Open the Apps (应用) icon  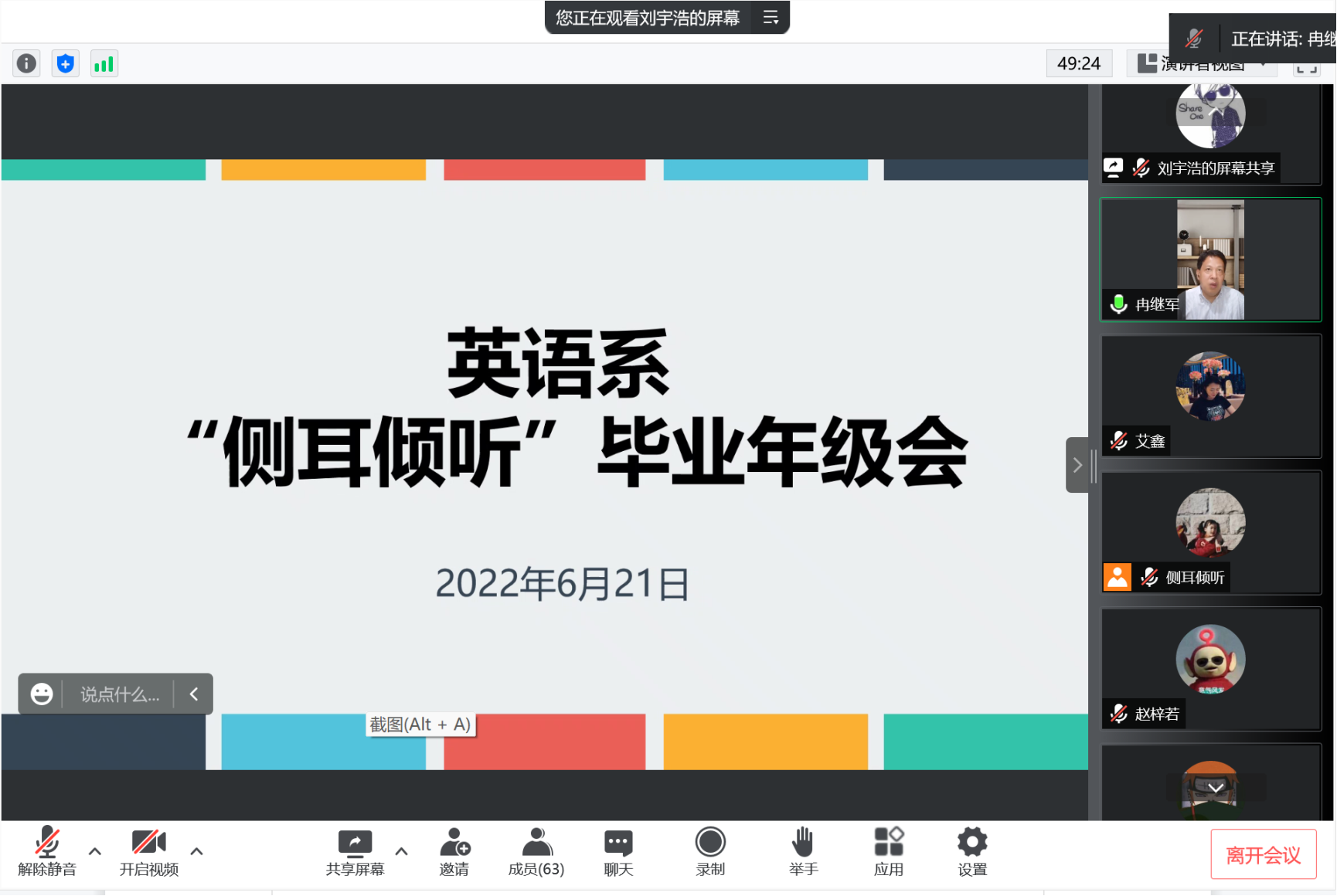[x=888, y=851]
